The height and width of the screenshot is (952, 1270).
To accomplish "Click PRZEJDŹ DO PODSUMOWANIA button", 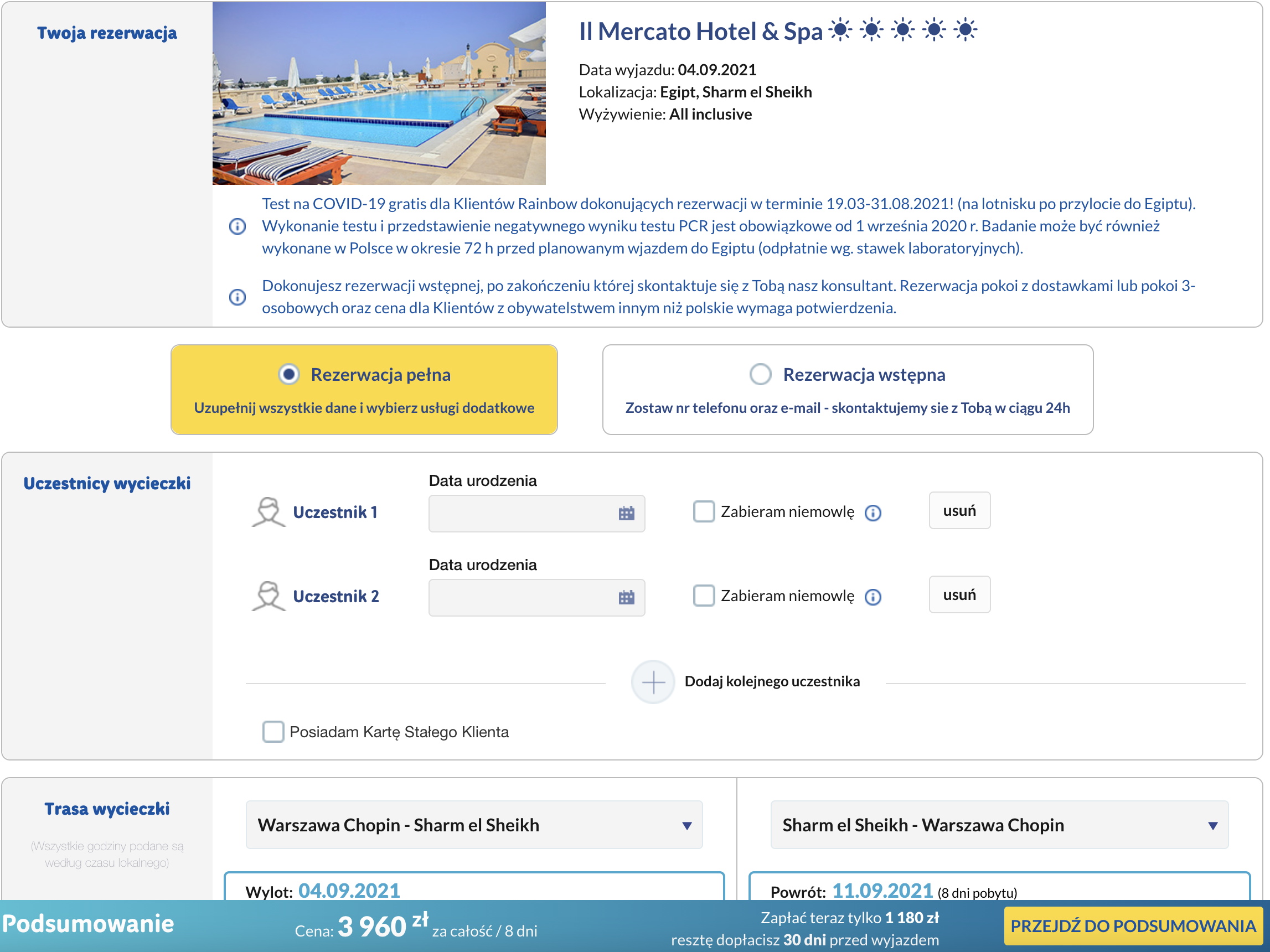I will tap(1133, 925).
